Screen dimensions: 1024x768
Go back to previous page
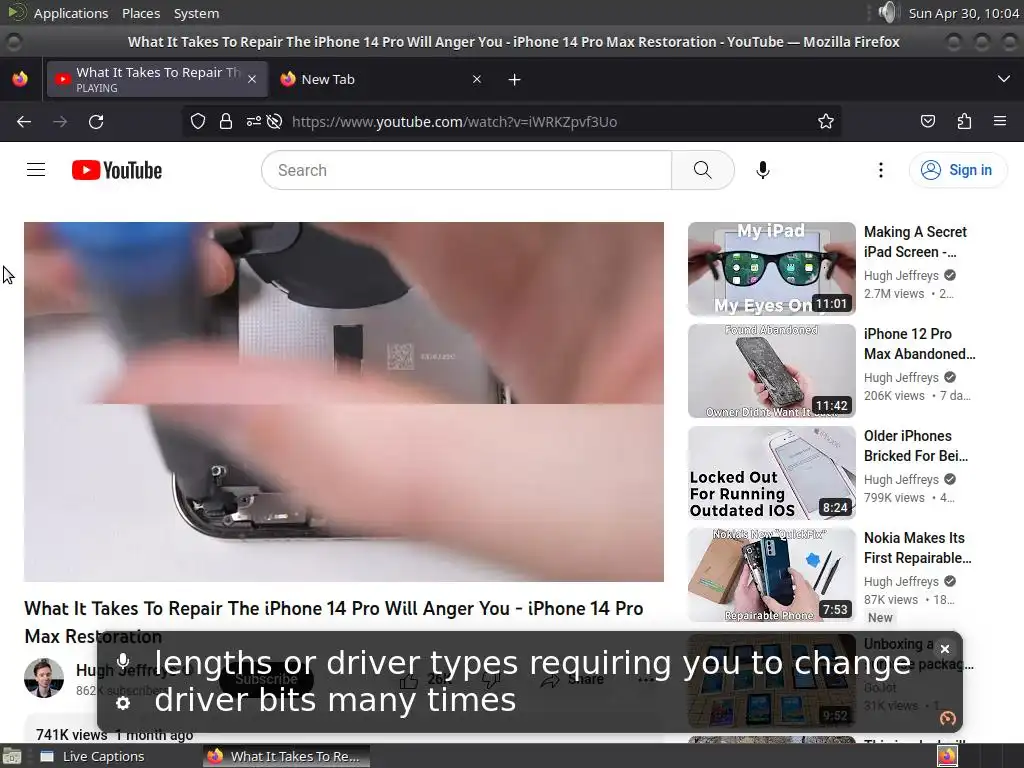coord(24,121)
